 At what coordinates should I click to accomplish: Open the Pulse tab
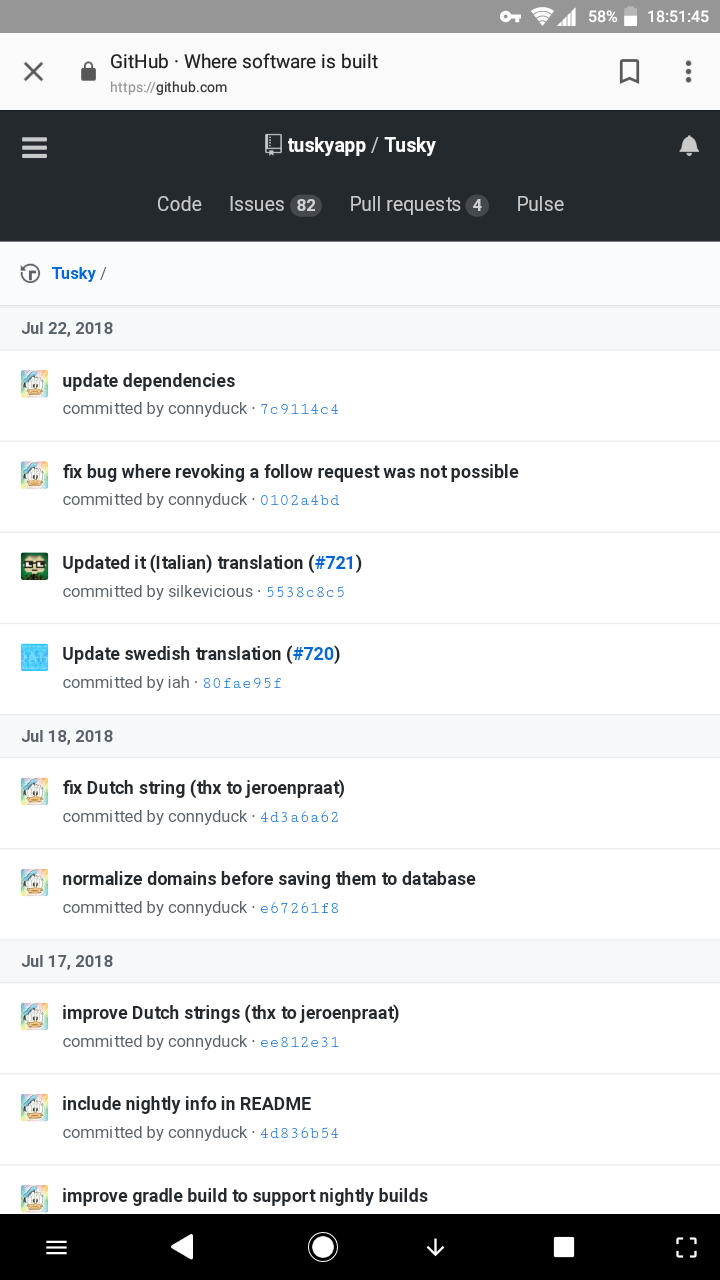[x=540, y=204]
